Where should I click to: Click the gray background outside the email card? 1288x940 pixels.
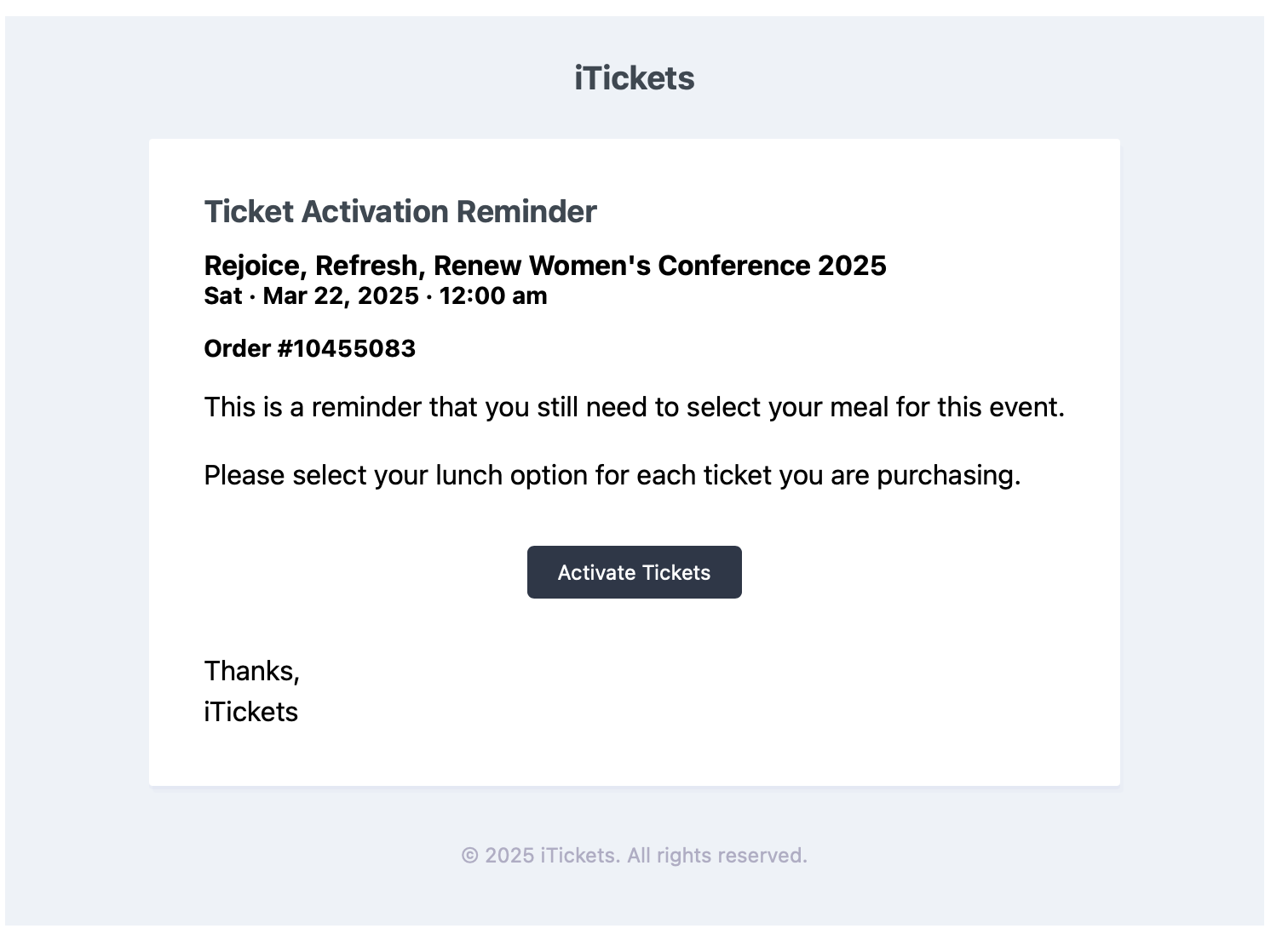(x=77, y=468)
